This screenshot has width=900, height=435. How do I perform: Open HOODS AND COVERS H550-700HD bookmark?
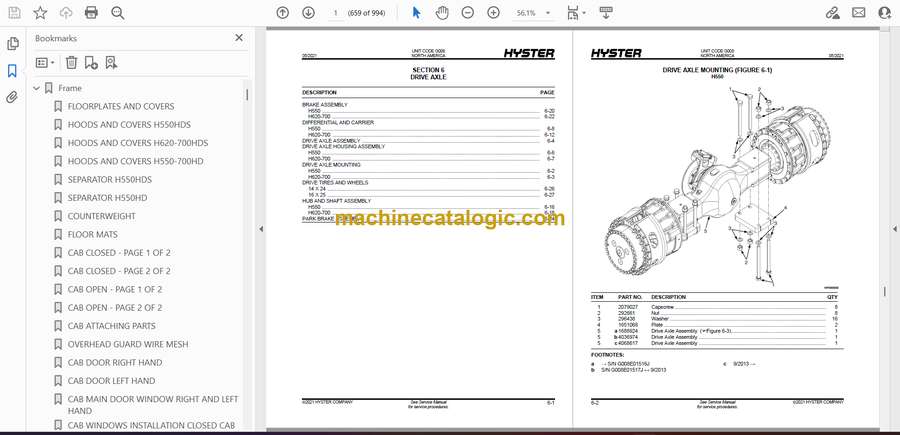(135, 161)
